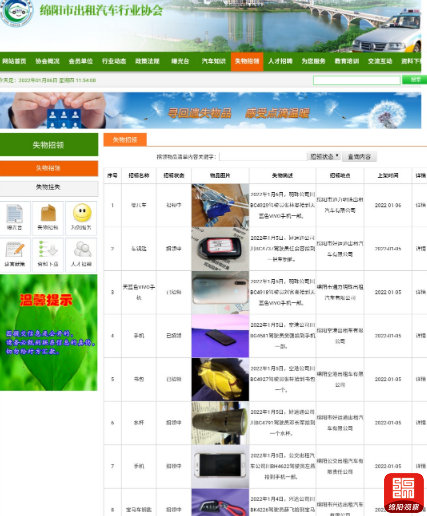The image size is (427, 516).
Task: Open the 汽车知识 nav item
Action: click(x=214, y=61)
